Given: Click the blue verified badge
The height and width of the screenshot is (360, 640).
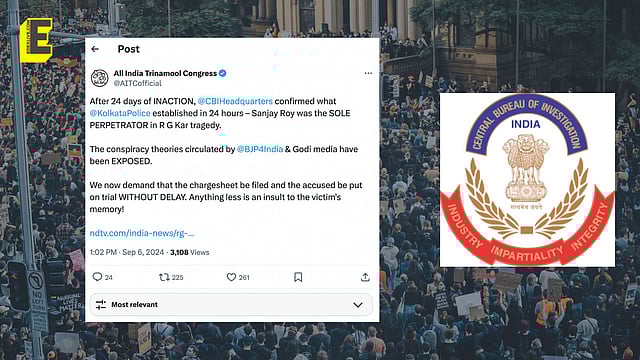Looking at the screenshot, I should [222, 73].
